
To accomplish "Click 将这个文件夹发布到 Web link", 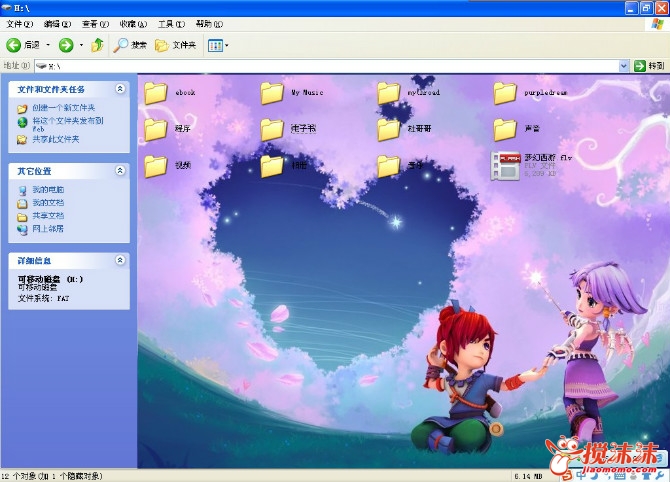I will [68, 124].
